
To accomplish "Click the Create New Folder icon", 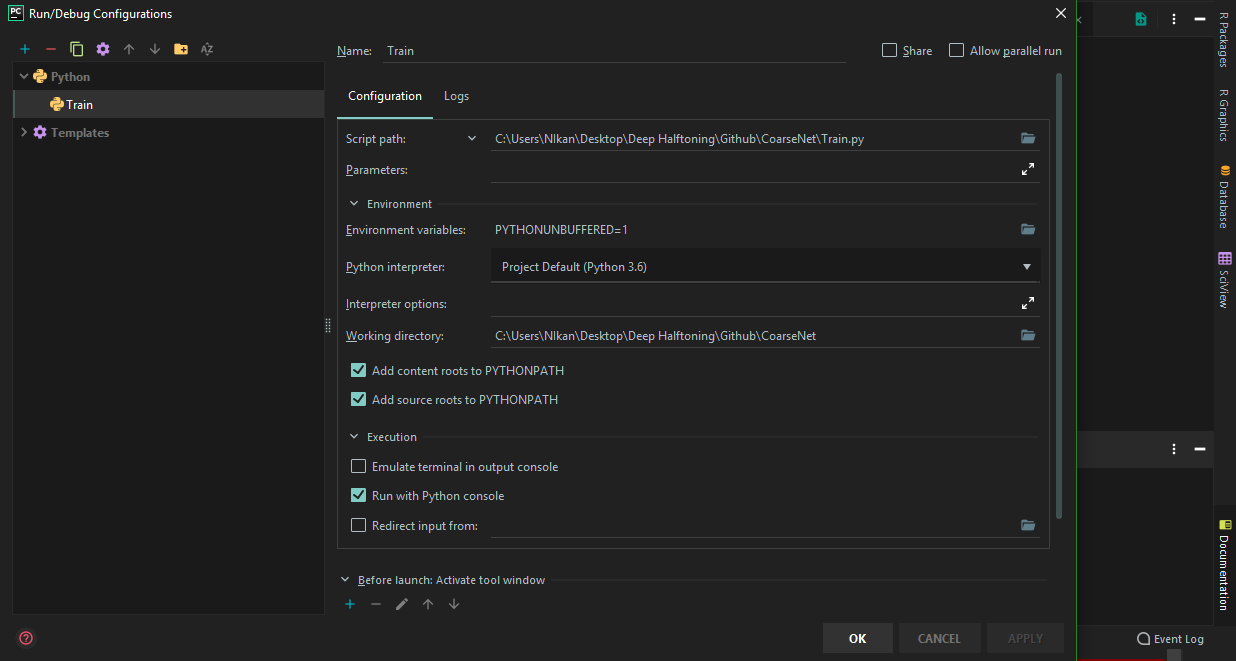I will (x=181, y=49).
